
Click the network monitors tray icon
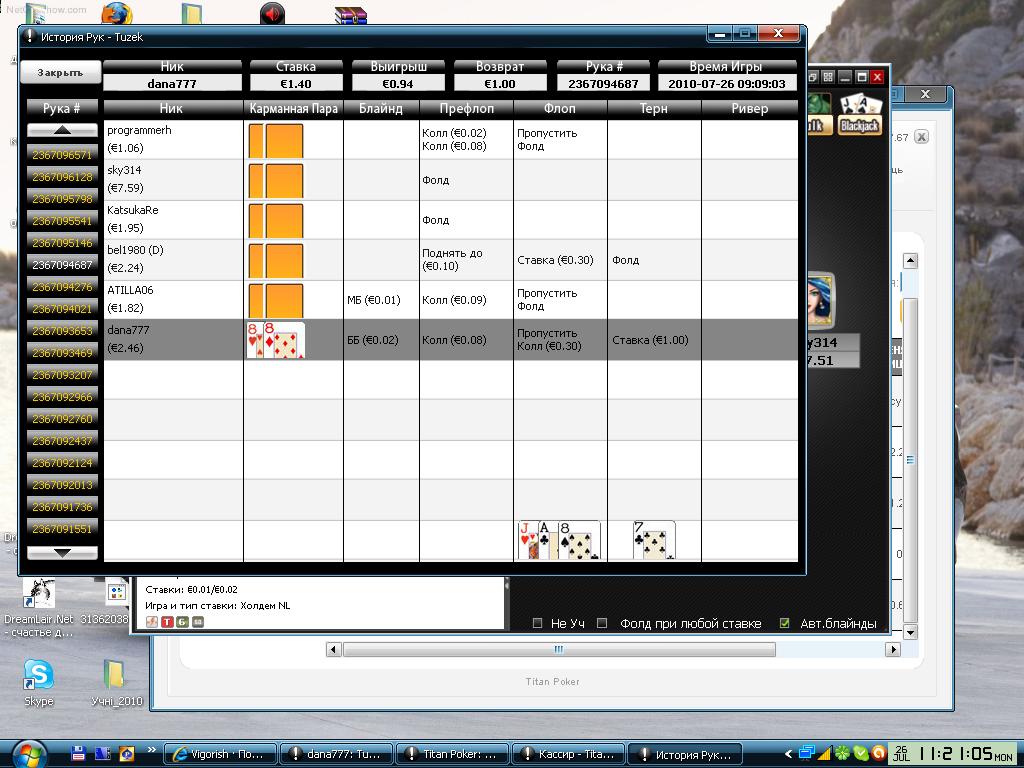click(807, 753)
